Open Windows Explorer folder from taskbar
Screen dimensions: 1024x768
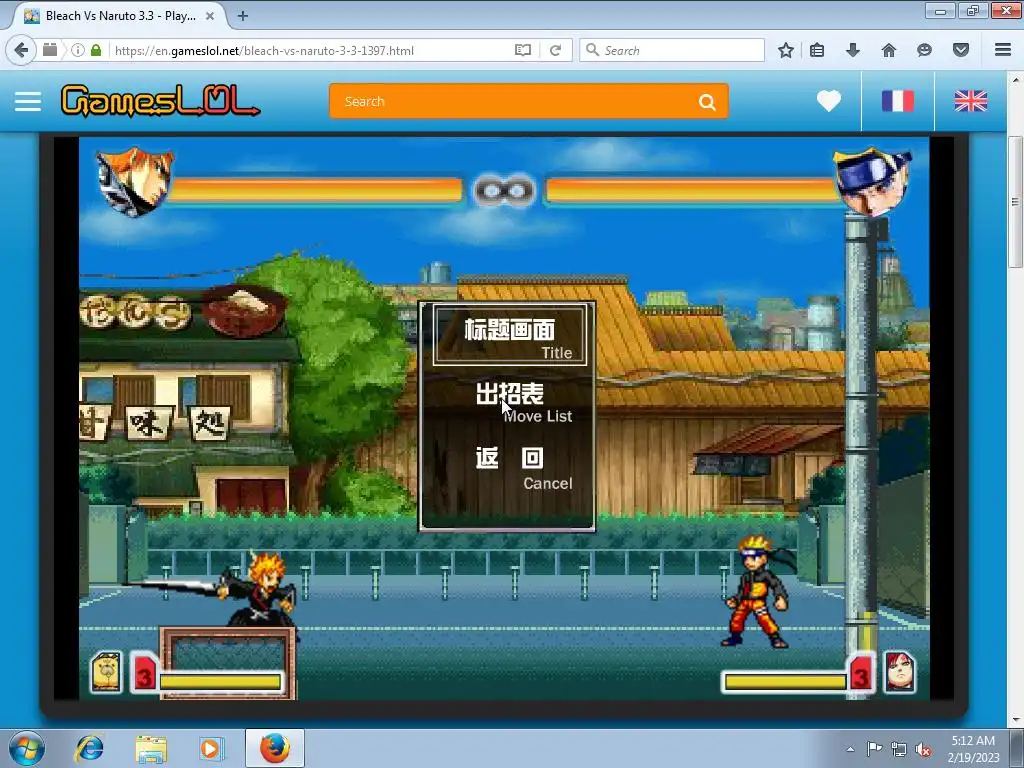(x=151, y=748)
